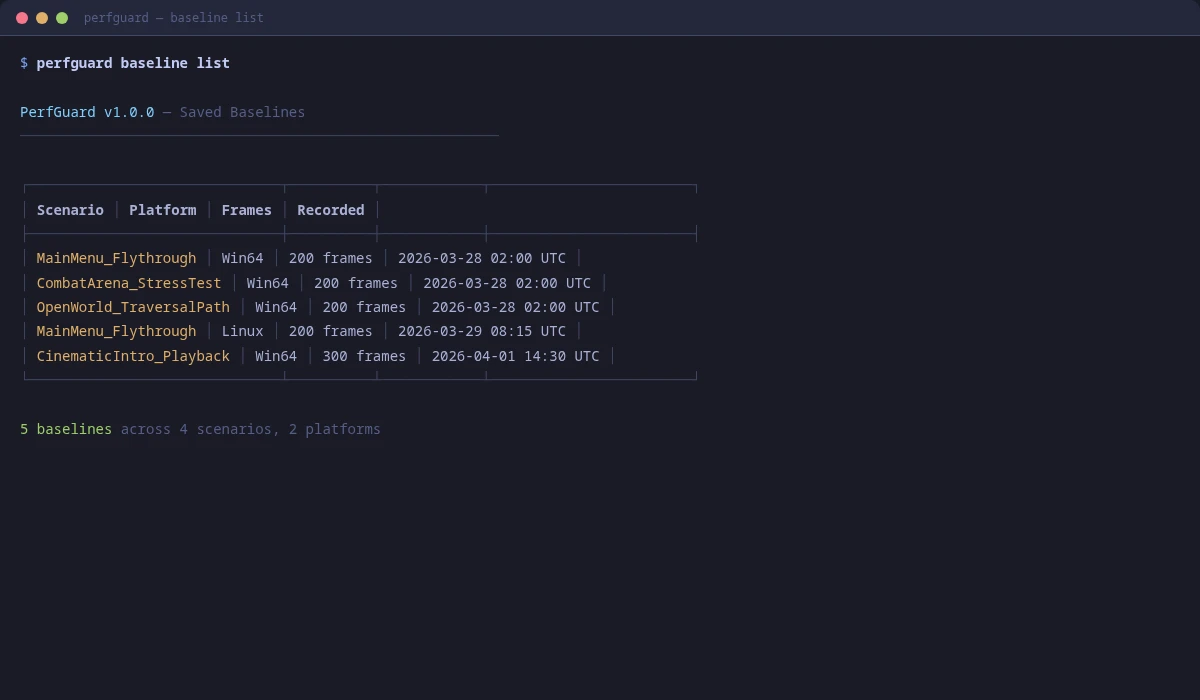Select the Scenario column header
The width and height of the screenshot is (1200, 700).
[x=70, y=210]
